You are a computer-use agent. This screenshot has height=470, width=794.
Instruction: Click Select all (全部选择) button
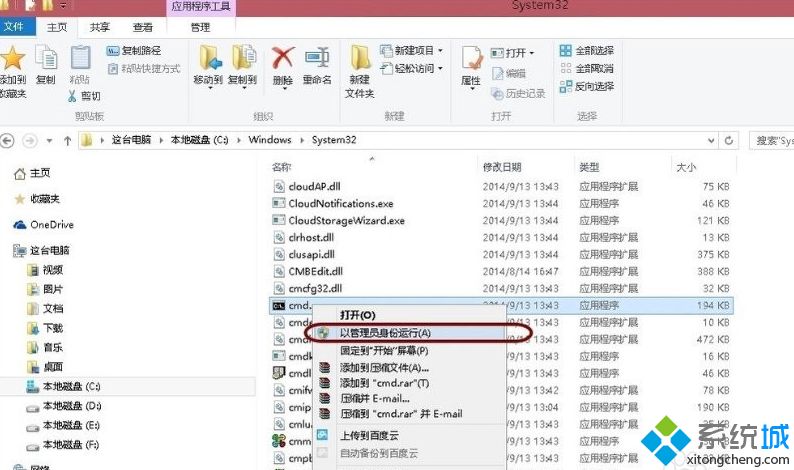586,51
